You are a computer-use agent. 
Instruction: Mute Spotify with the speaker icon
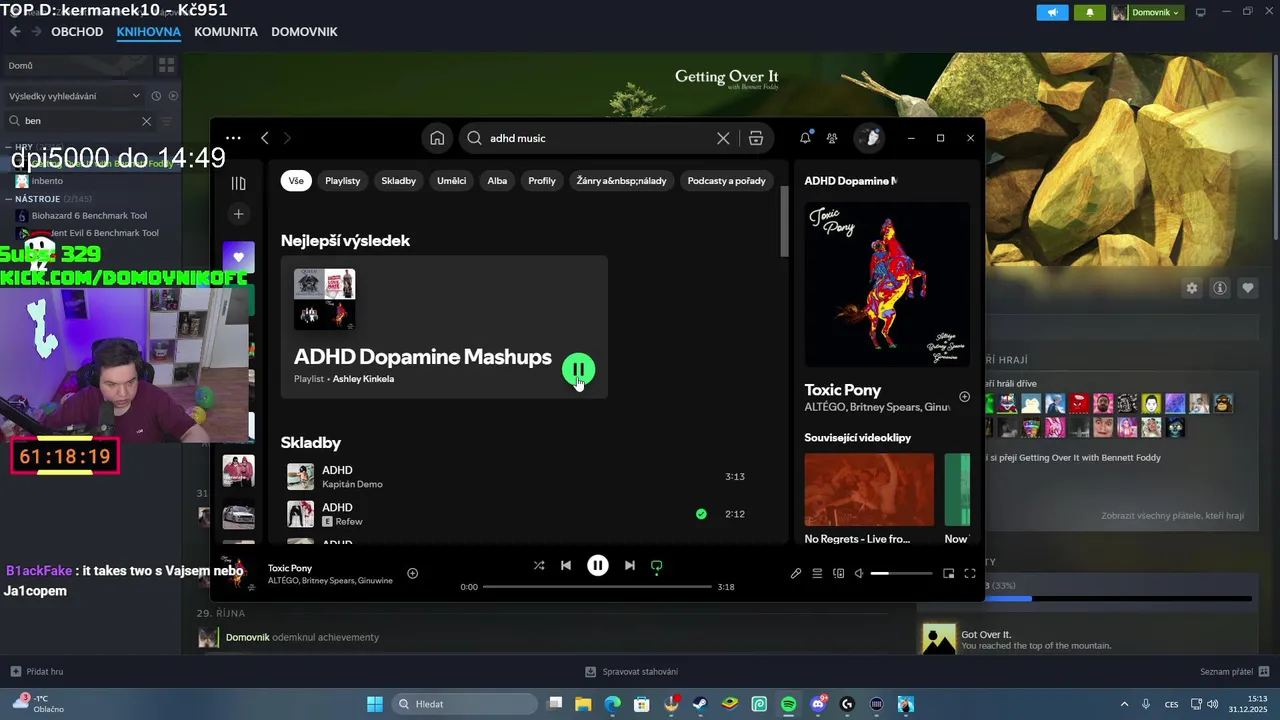click(859, 573)
